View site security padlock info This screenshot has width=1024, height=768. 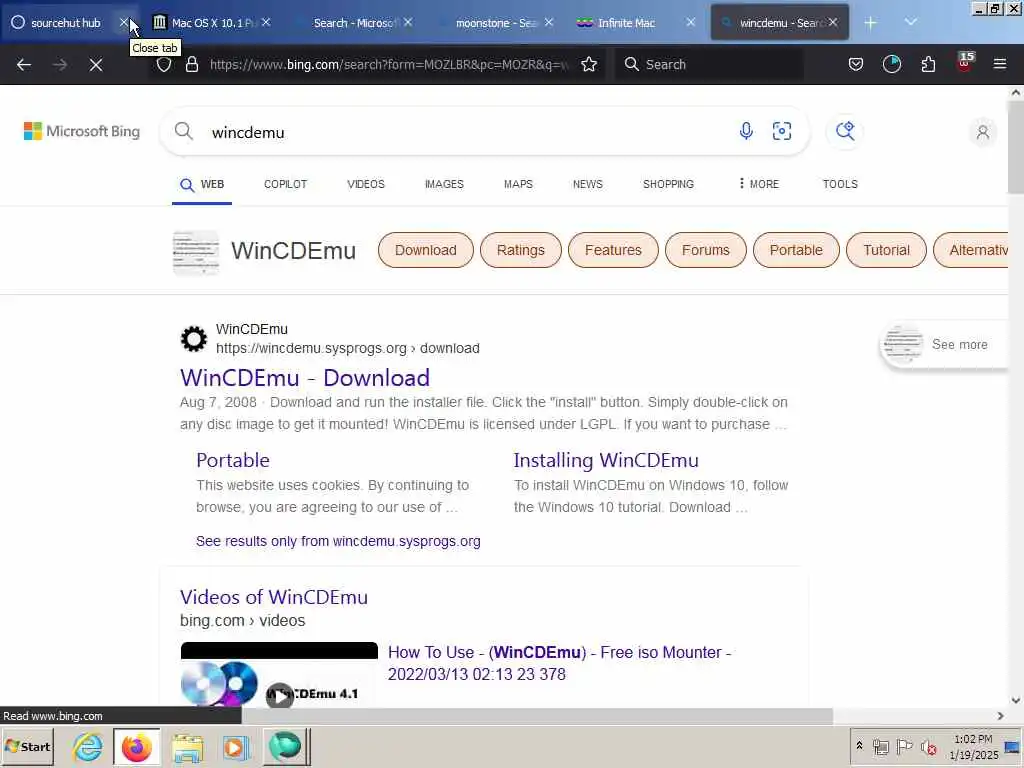click(191, 64)
